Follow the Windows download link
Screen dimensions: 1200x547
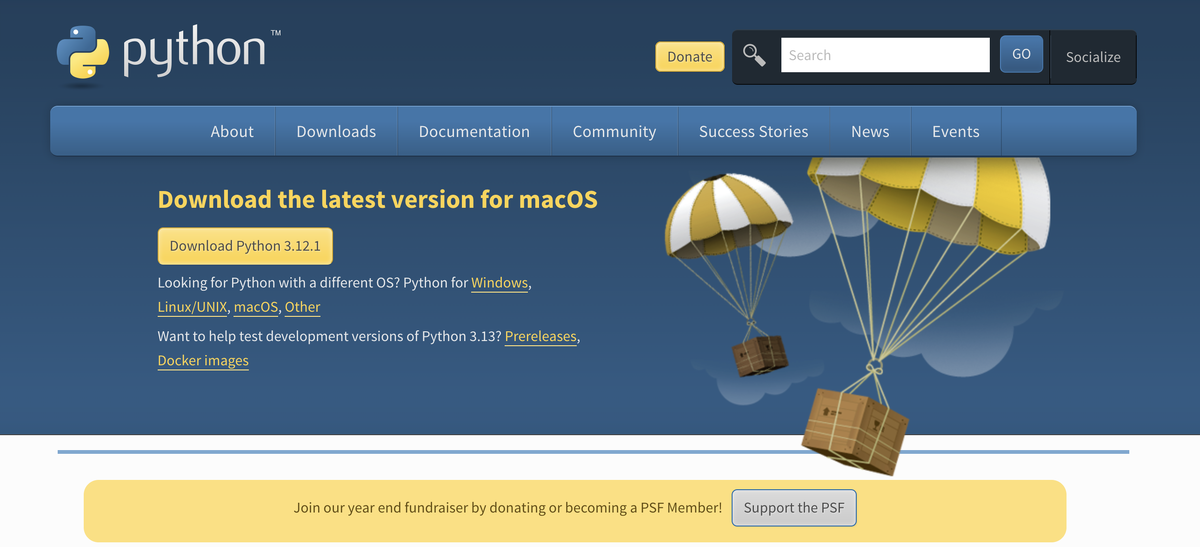(x=499, y=283)
